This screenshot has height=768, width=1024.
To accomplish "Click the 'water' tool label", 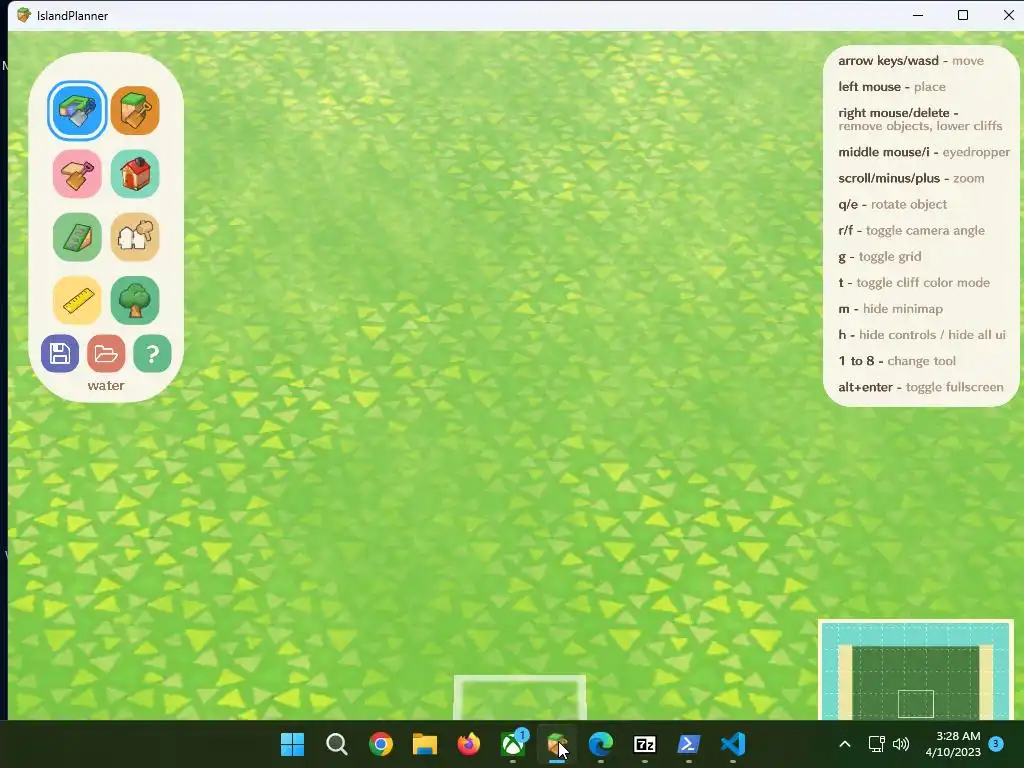I will 106,385.
